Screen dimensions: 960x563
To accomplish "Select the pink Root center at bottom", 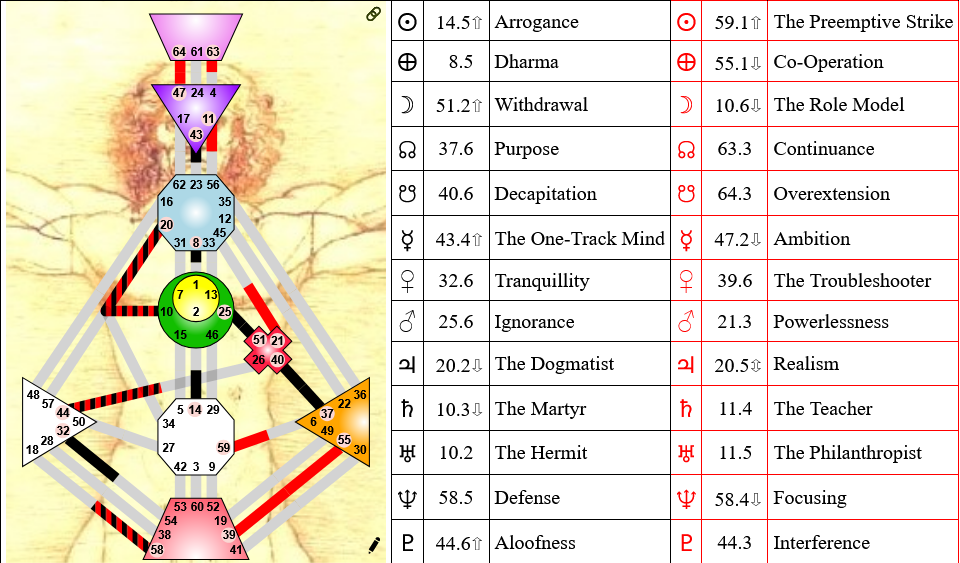I will click(196, 528).
